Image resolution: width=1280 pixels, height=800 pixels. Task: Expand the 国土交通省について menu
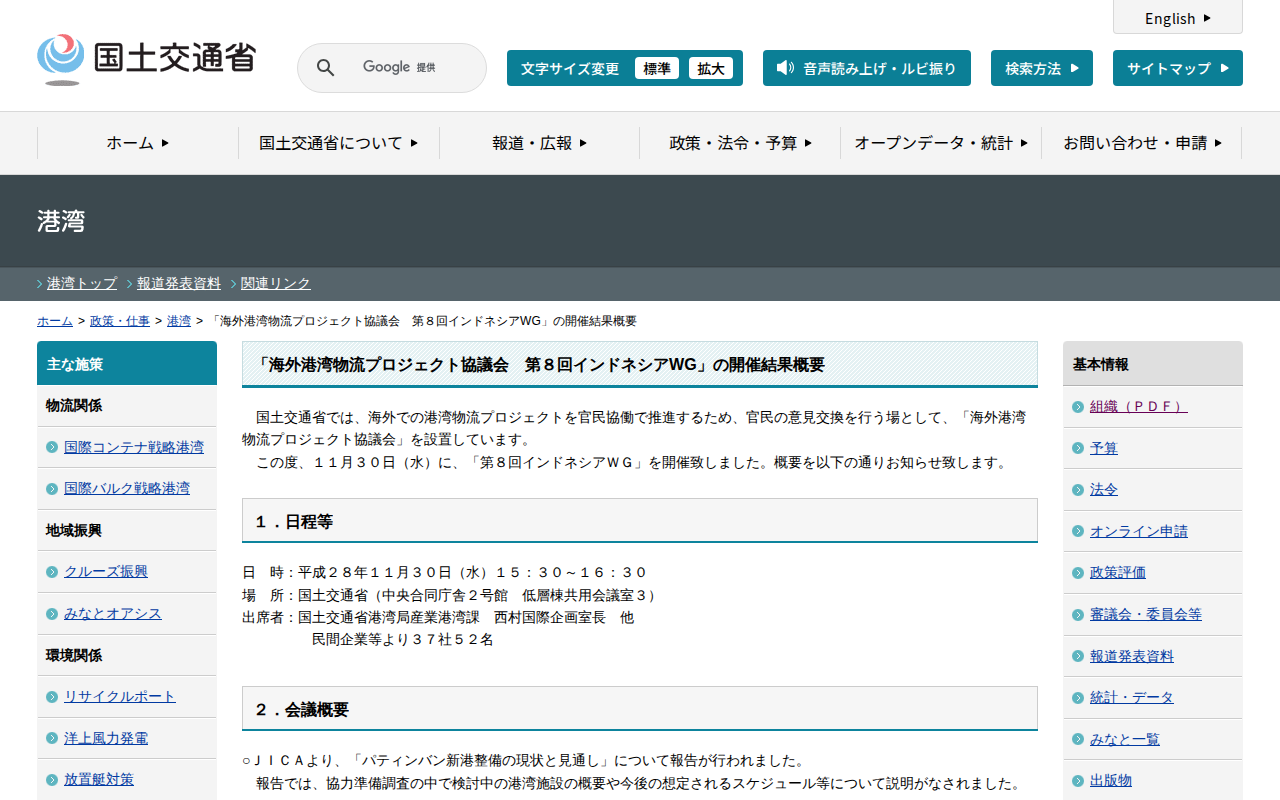[x=338, y=143]
